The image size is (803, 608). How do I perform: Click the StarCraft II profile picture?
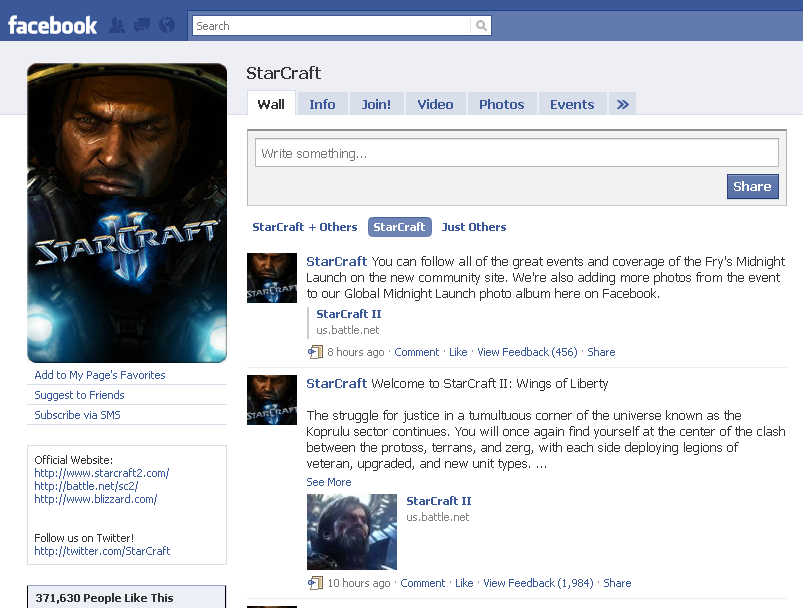coord(127,213)
